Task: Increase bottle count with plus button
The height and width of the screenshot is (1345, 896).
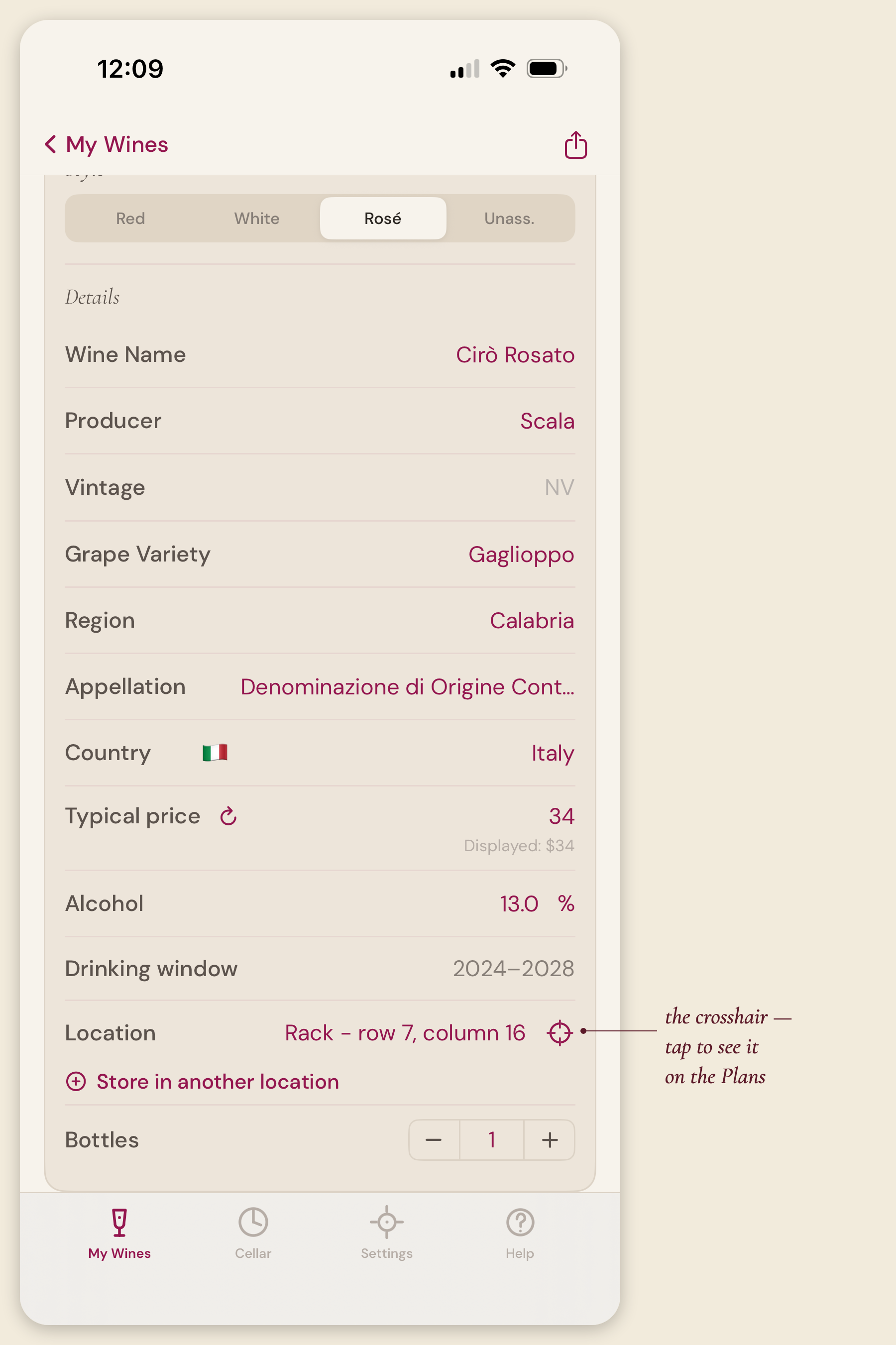Action: click(x=550, y=1140)
